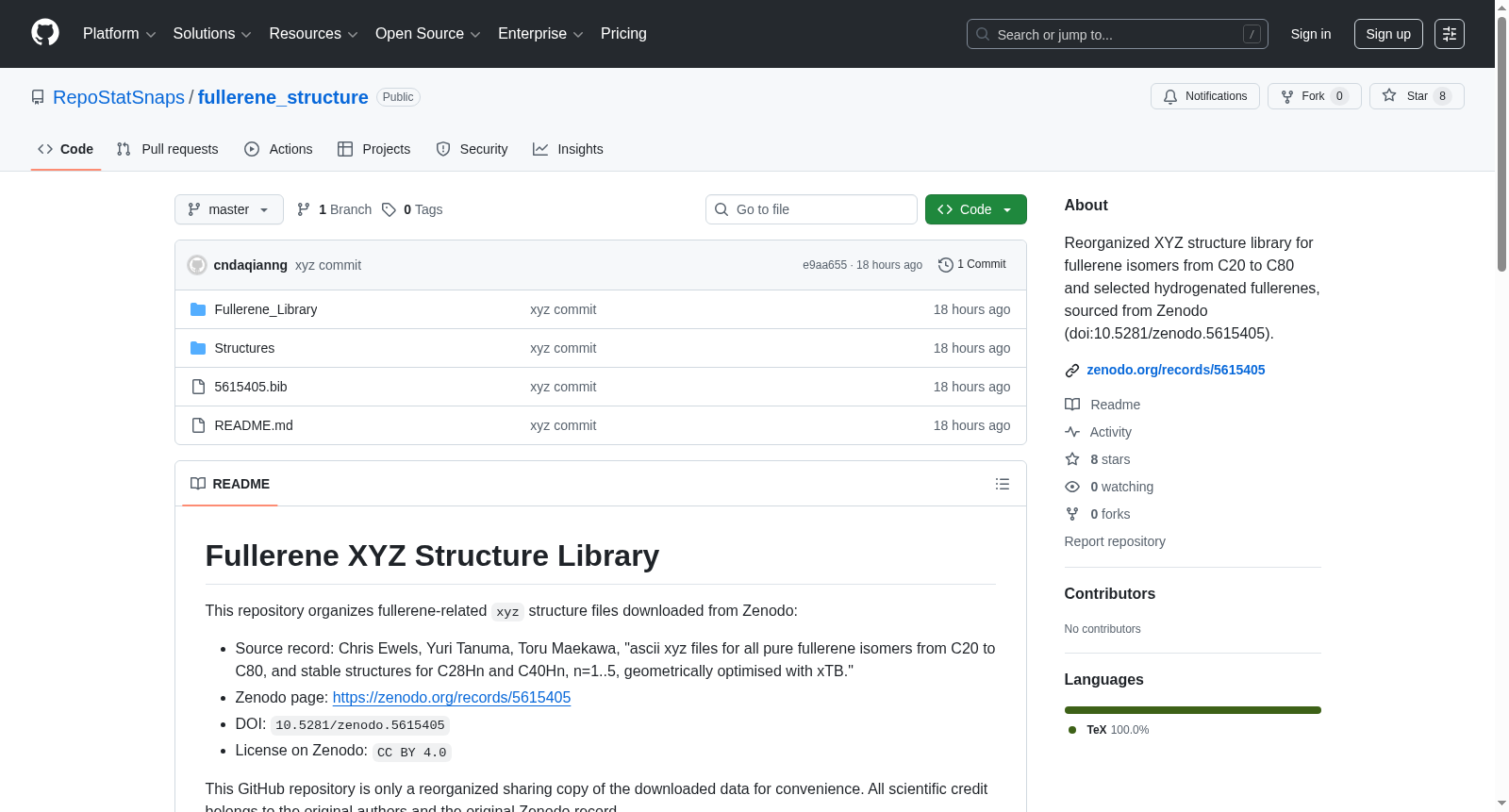
Task: Click the branch icon next to 1 Branch
Action: tap(304, 209)
